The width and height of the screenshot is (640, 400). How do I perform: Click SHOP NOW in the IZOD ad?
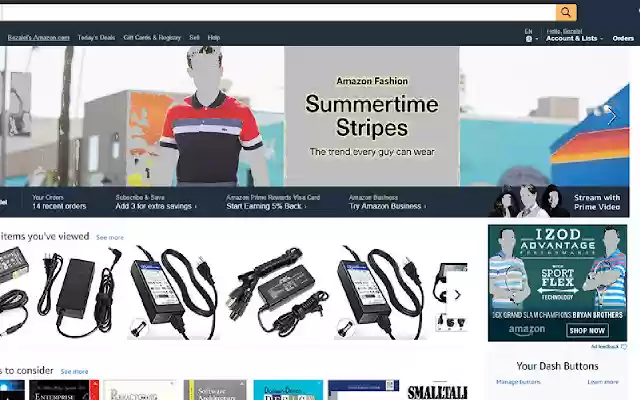click(x=587, y=331)
